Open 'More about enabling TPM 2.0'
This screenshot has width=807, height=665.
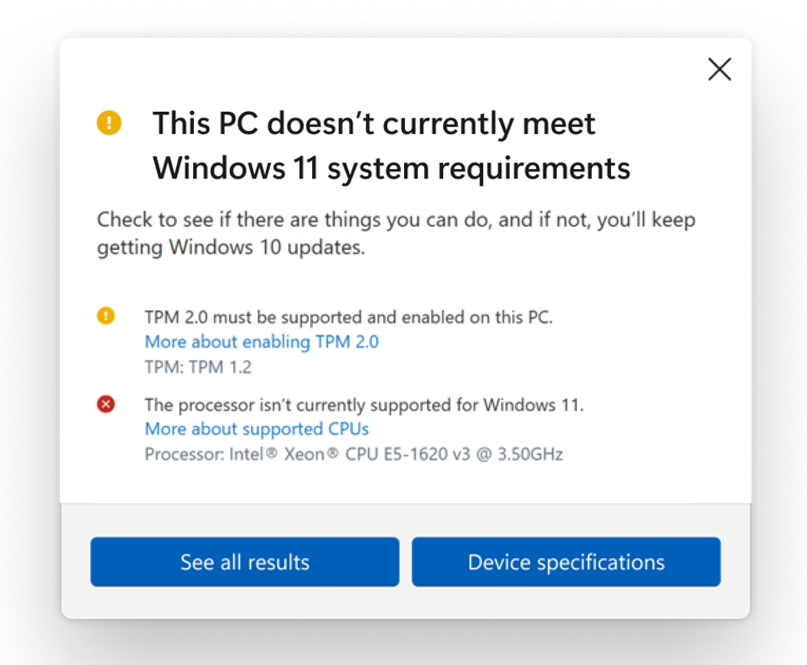(x=261, y=341)
